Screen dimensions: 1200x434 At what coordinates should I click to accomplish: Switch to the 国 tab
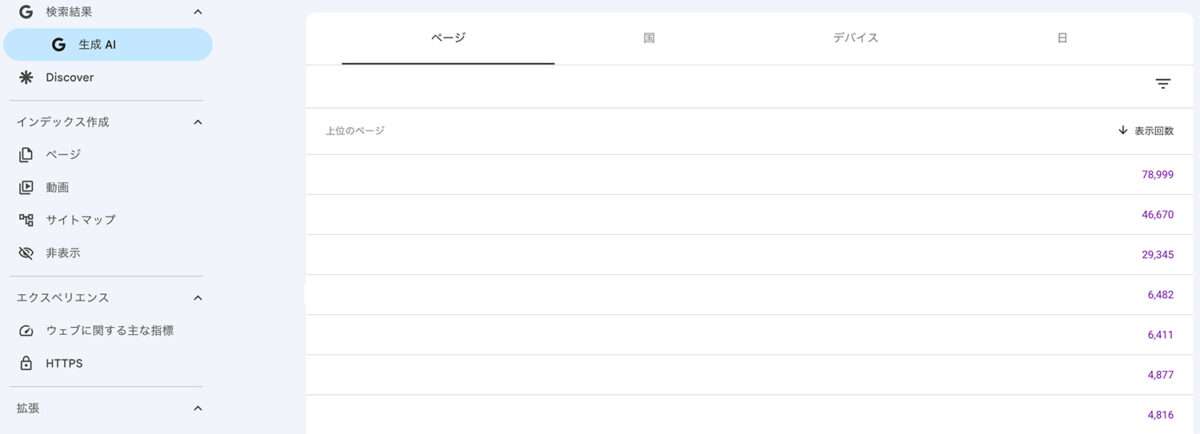pyautogui.click(x=649, y=38)
